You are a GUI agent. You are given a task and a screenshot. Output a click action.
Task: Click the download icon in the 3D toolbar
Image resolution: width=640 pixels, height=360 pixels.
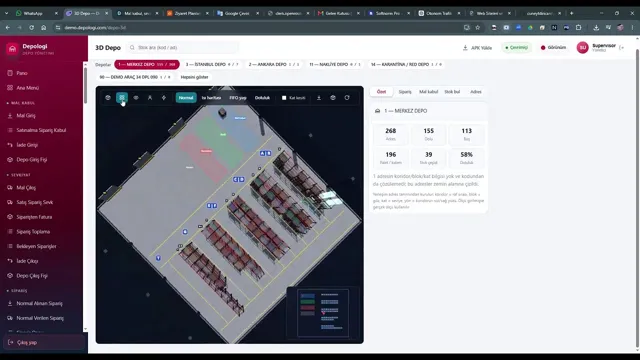[x=319, y=98]
